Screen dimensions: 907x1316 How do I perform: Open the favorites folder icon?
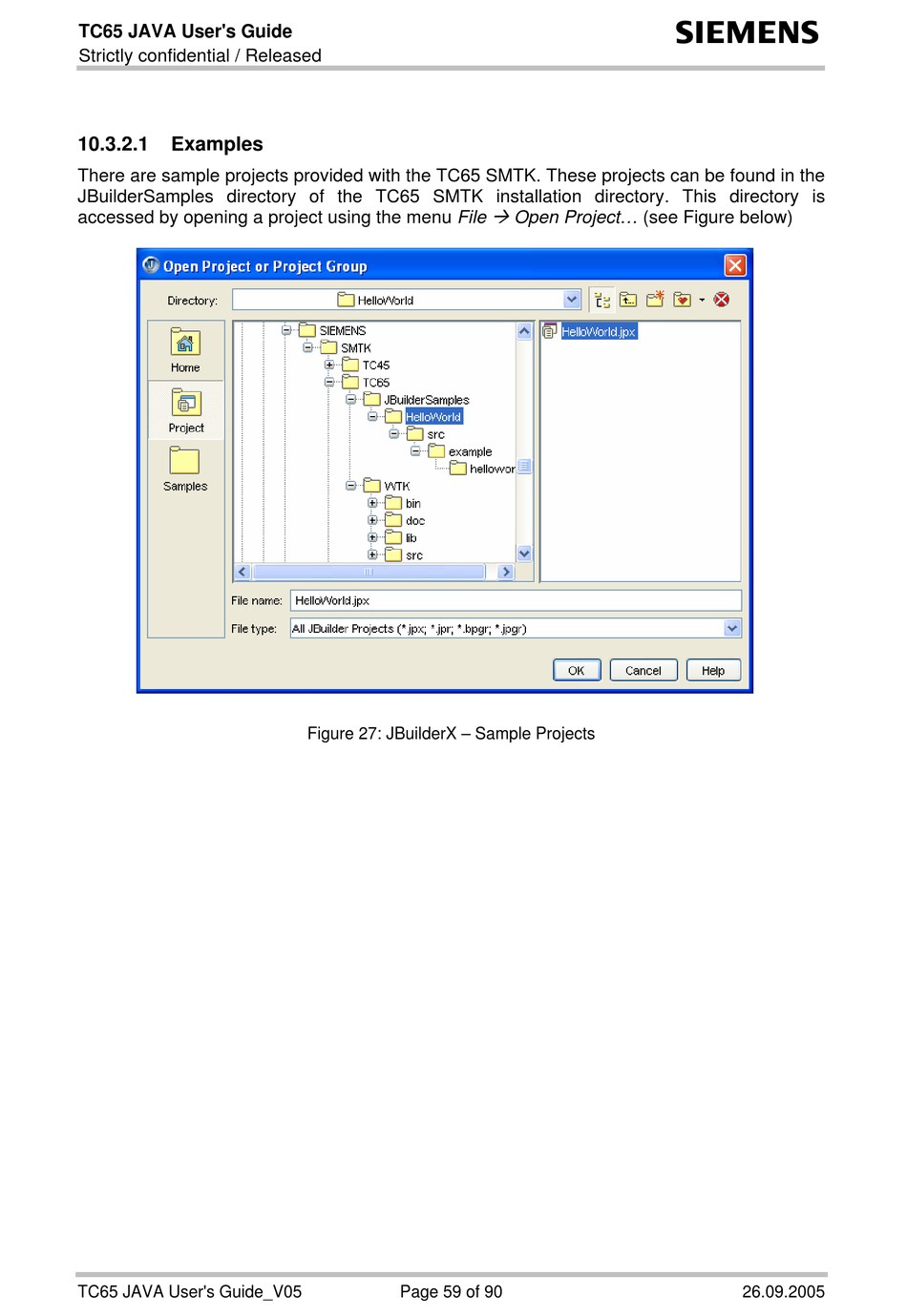(x=682, y=300)
